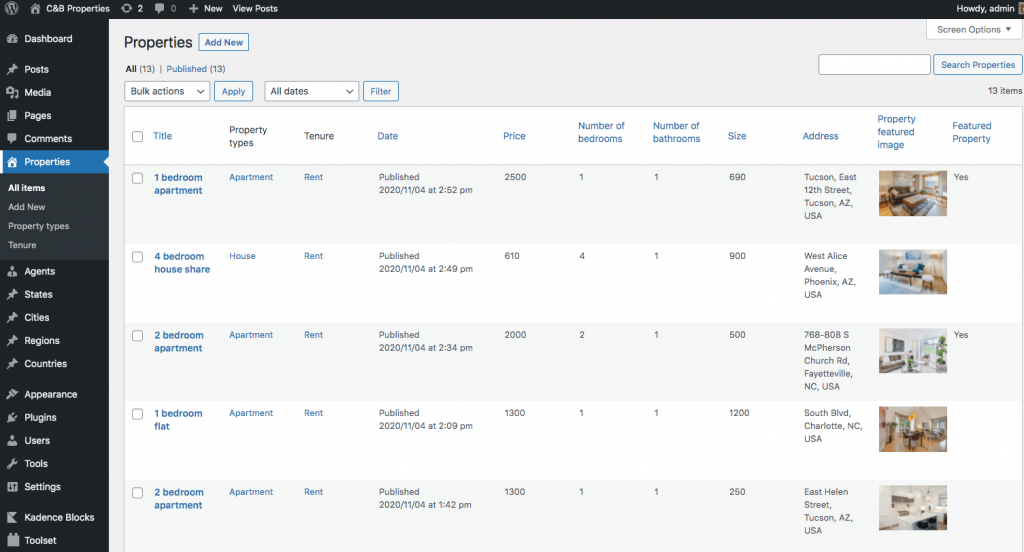This screenshot has height=552, width=1024.
Task: Open the comments bubble icon in admin bar
Action: [x=159, y=8]
